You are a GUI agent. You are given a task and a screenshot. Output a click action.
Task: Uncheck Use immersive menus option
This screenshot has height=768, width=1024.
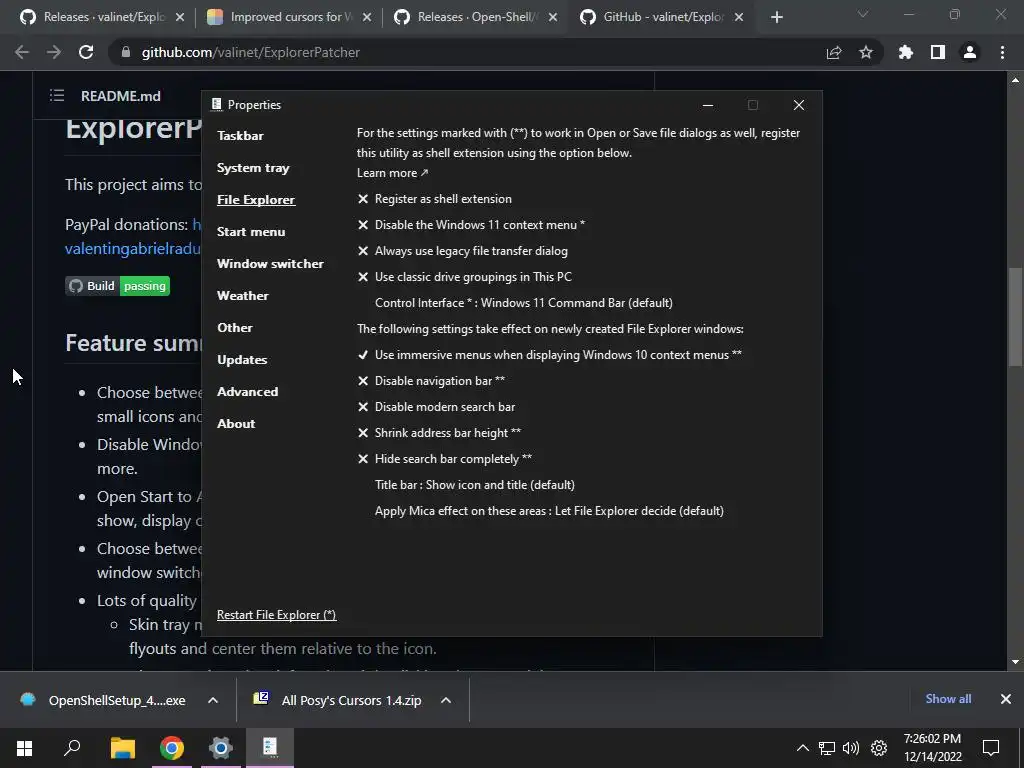549,355
